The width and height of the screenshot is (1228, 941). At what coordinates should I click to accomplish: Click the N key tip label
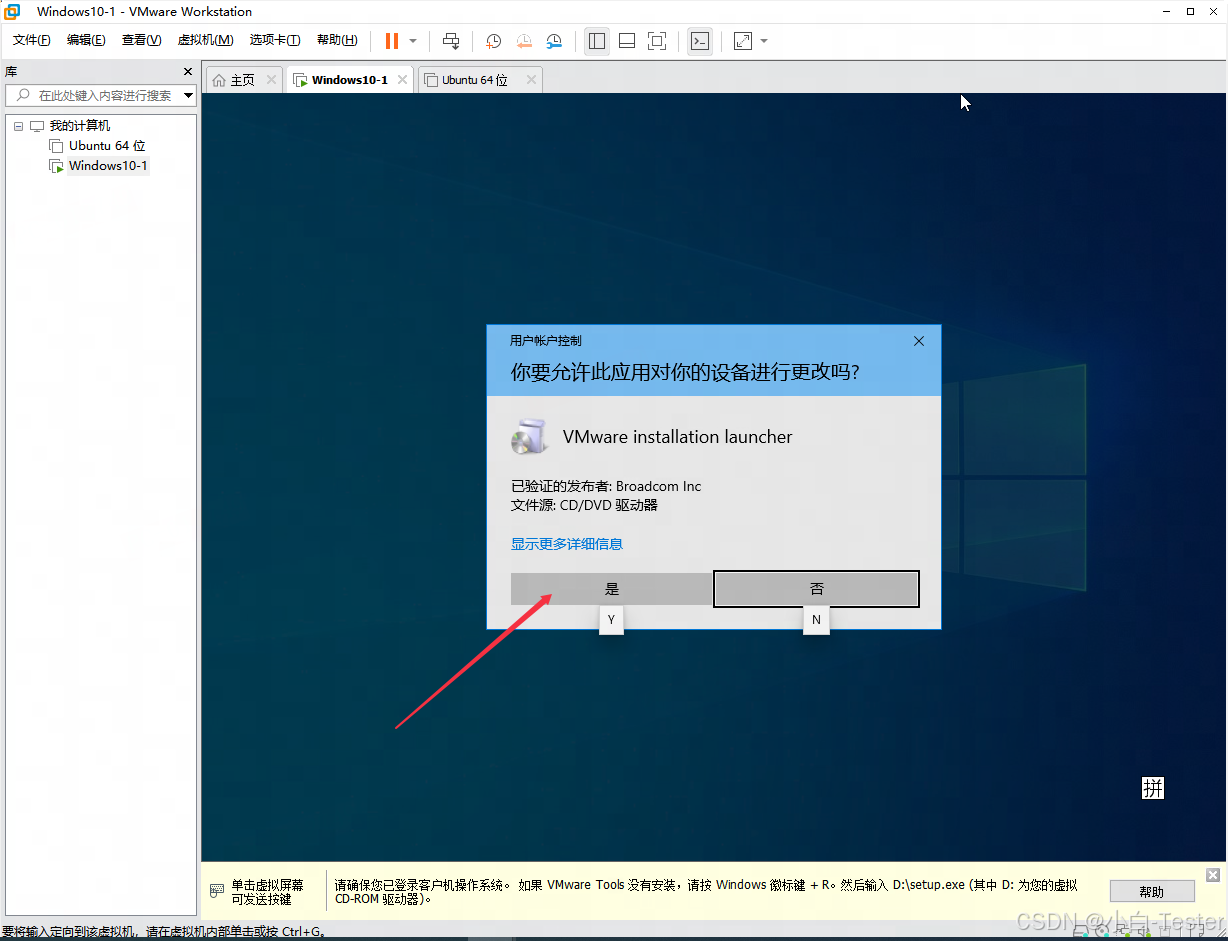(816, 620)
